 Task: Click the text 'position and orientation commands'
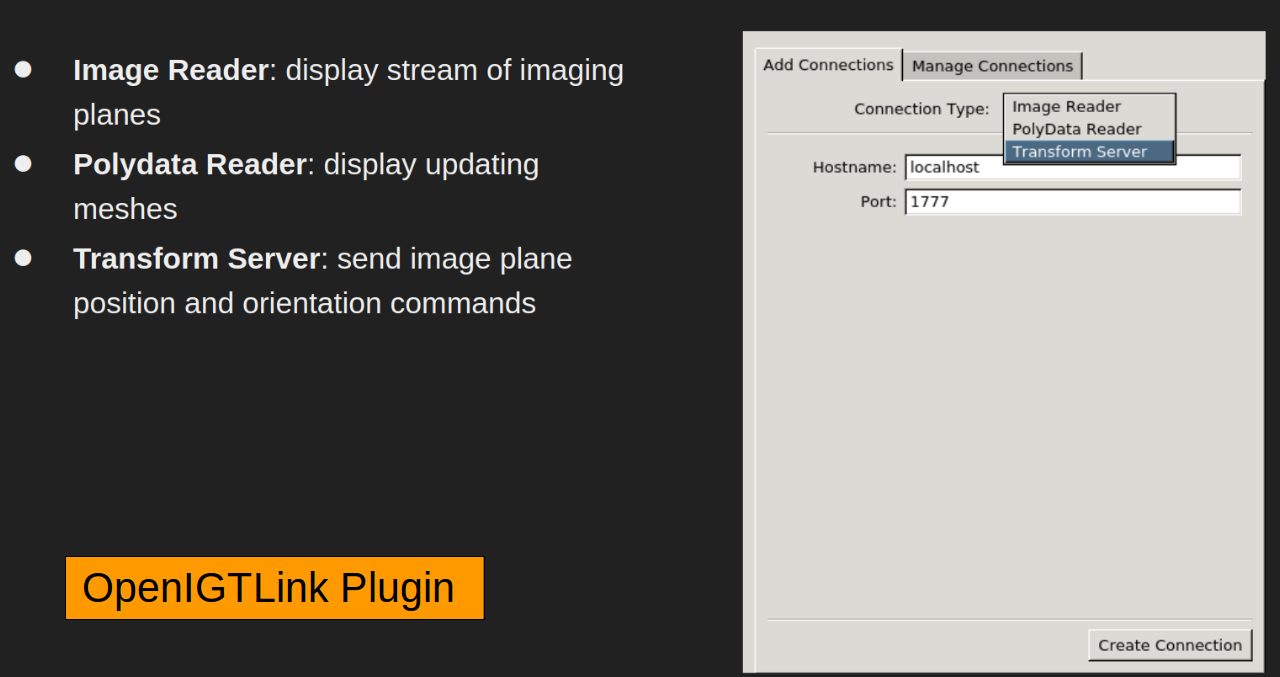304,303
